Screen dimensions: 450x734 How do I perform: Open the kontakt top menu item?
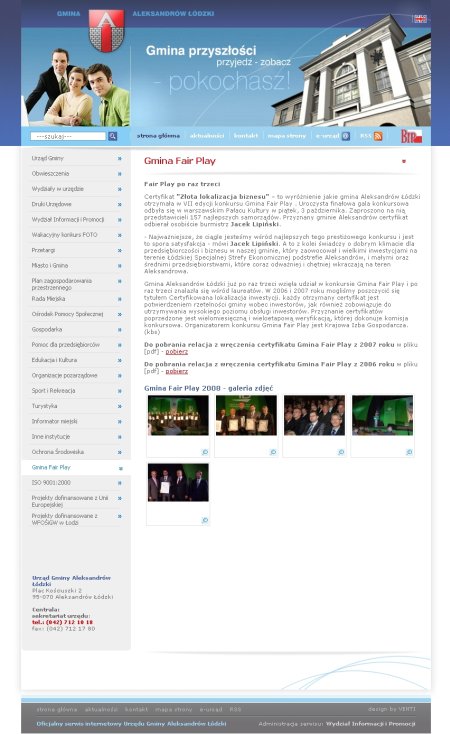(x=246, y=136)
